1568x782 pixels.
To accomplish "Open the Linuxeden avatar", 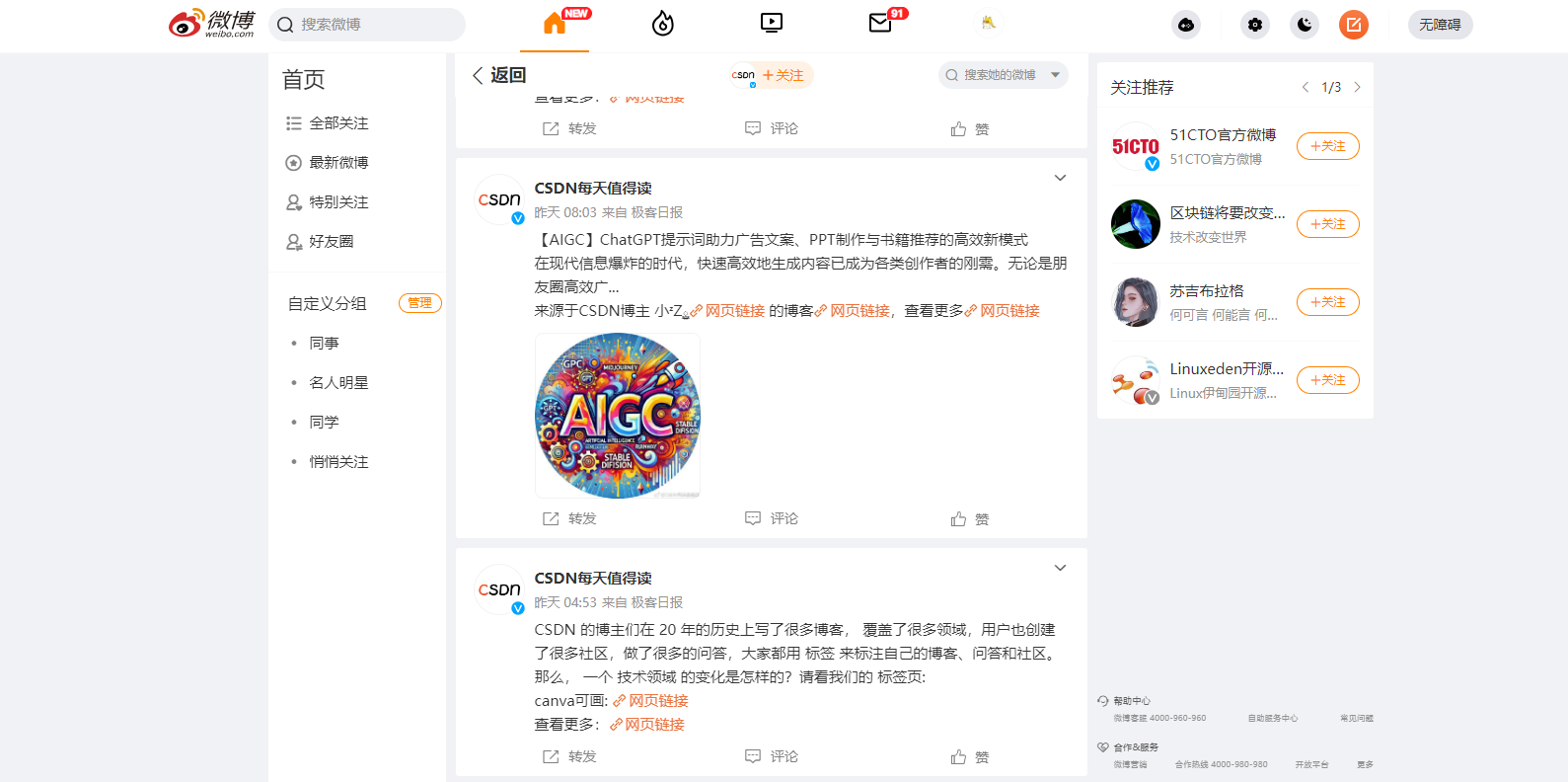I will pos(1136,380).
